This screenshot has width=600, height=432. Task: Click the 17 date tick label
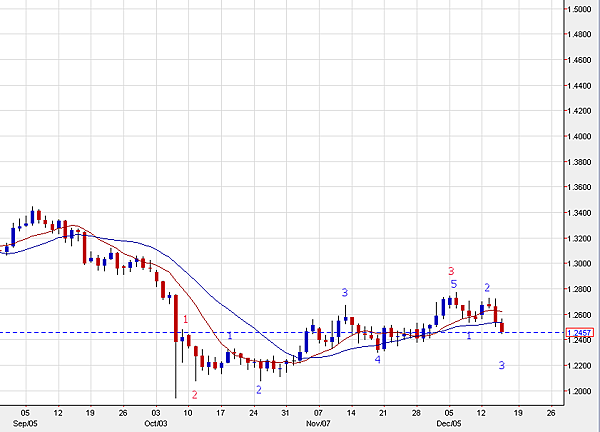220,413
